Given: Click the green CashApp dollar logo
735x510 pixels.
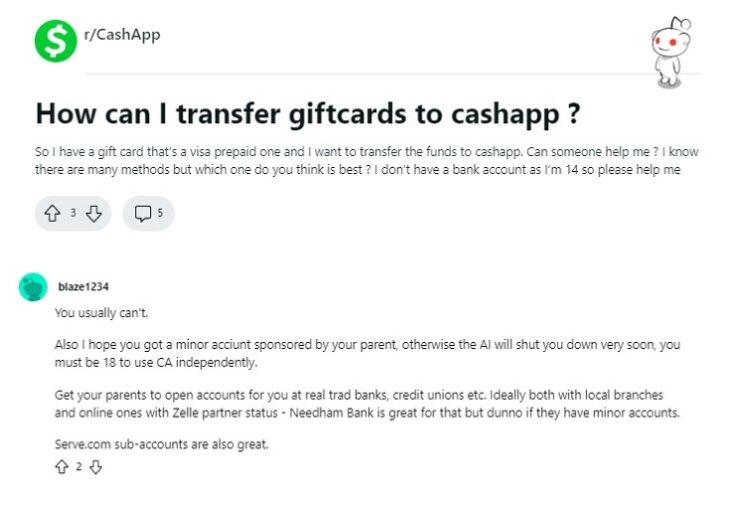Looking at the screenshot, I should coord(55,41).
